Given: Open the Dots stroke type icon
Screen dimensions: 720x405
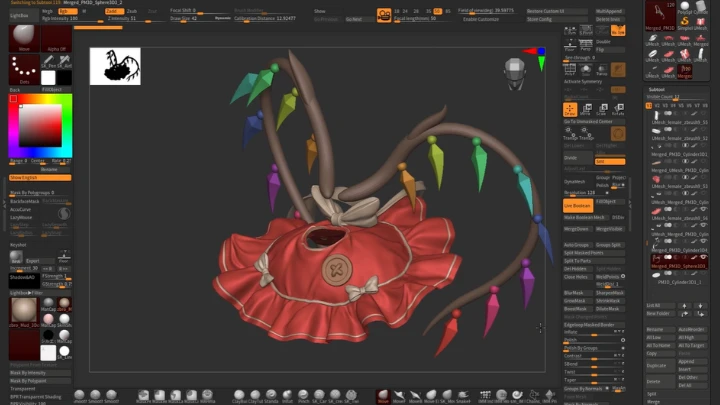Looking at the screenshot, I should tap(24, 69).
